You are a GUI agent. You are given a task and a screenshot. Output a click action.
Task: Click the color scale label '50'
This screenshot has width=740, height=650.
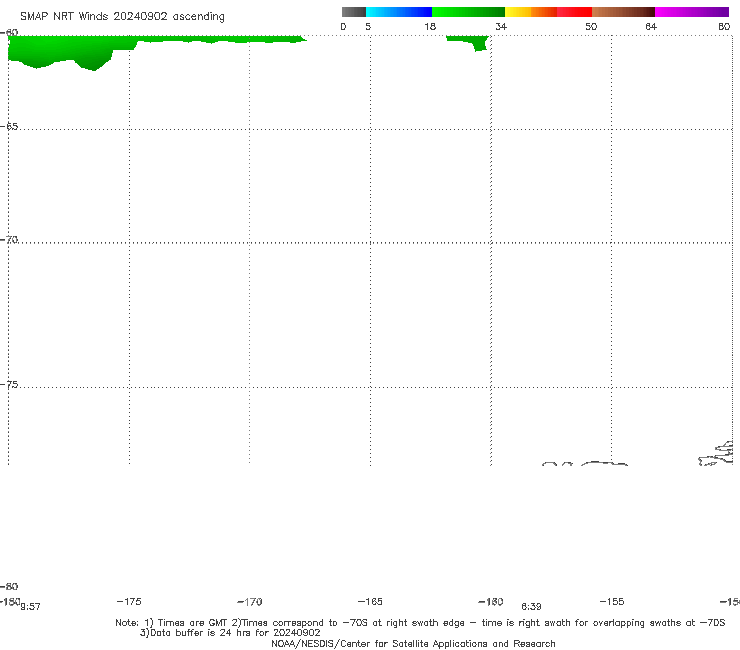(591, 27)
